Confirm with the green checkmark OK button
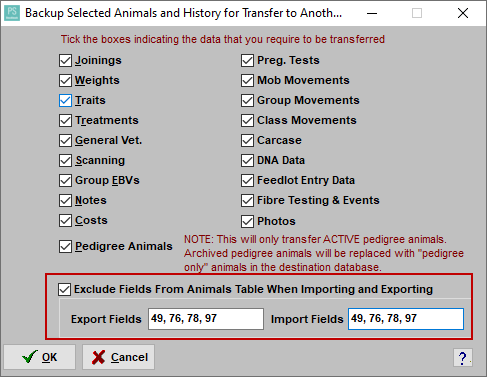The width and height of the screenshot is (487, 377). (40, 357)
